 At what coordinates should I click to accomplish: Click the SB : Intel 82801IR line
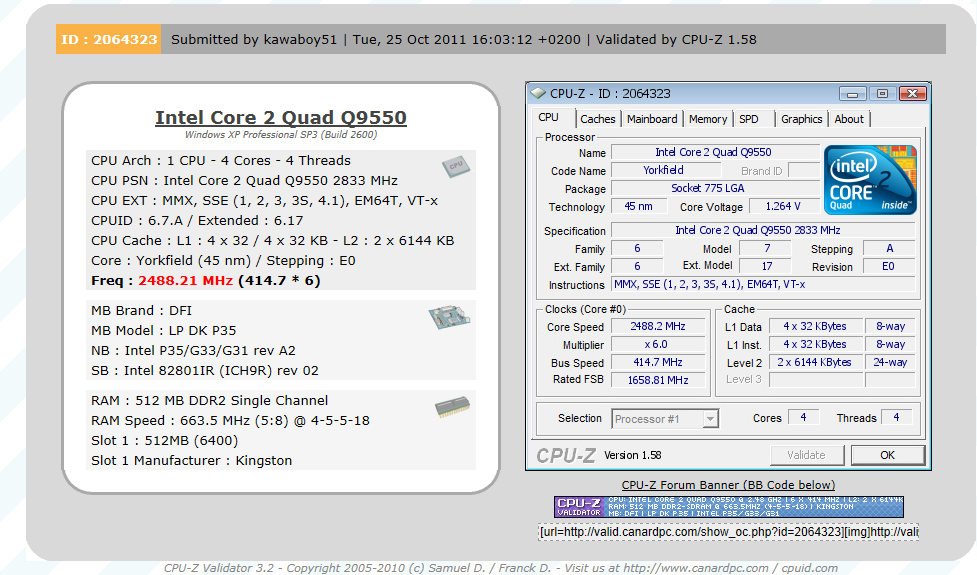coord(204,371)
